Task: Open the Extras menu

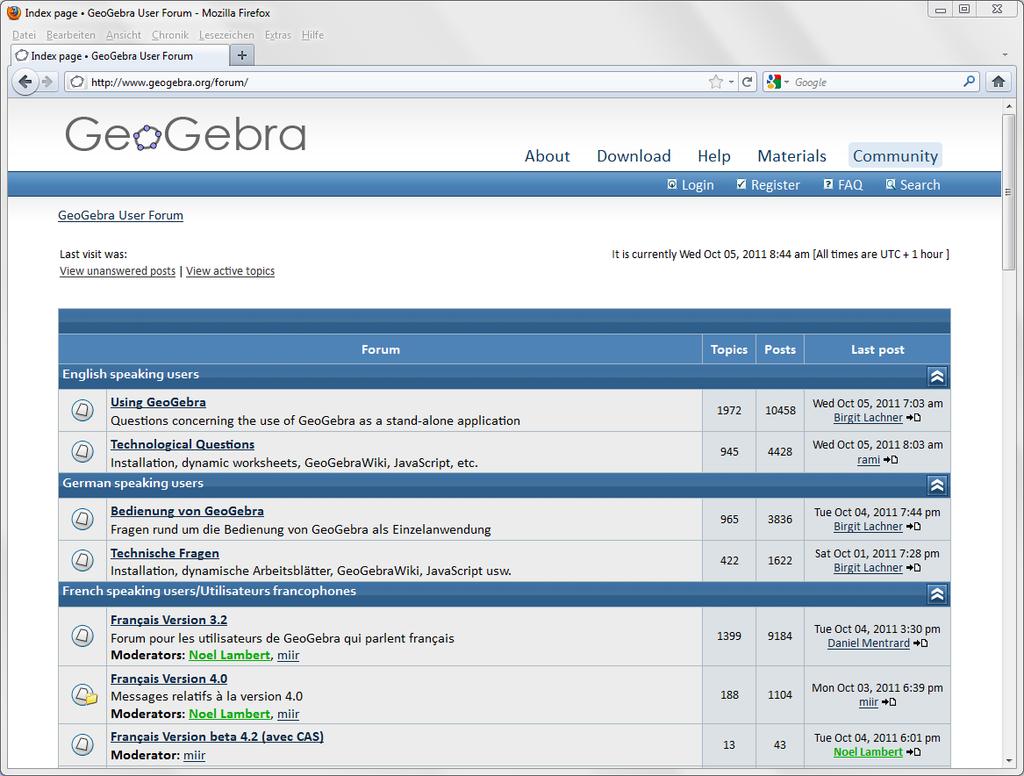Action: tap(278, 35)
